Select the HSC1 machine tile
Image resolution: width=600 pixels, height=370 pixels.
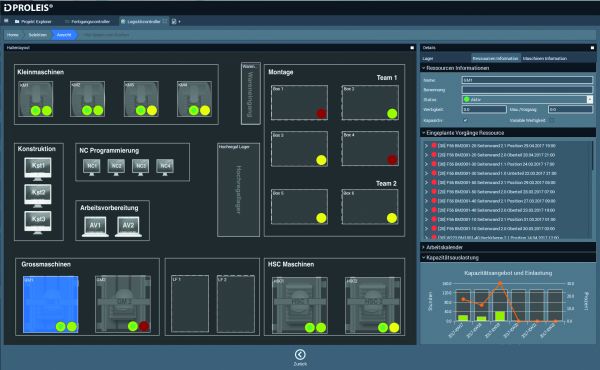tap(300, 305)
